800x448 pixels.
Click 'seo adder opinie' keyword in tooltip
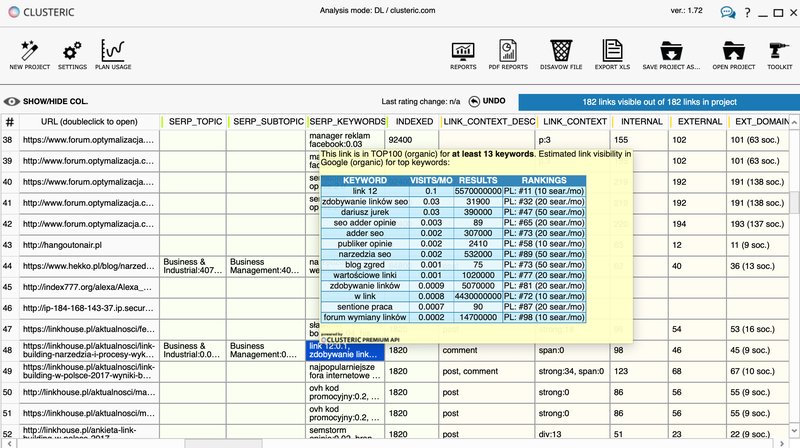[365, 222]
